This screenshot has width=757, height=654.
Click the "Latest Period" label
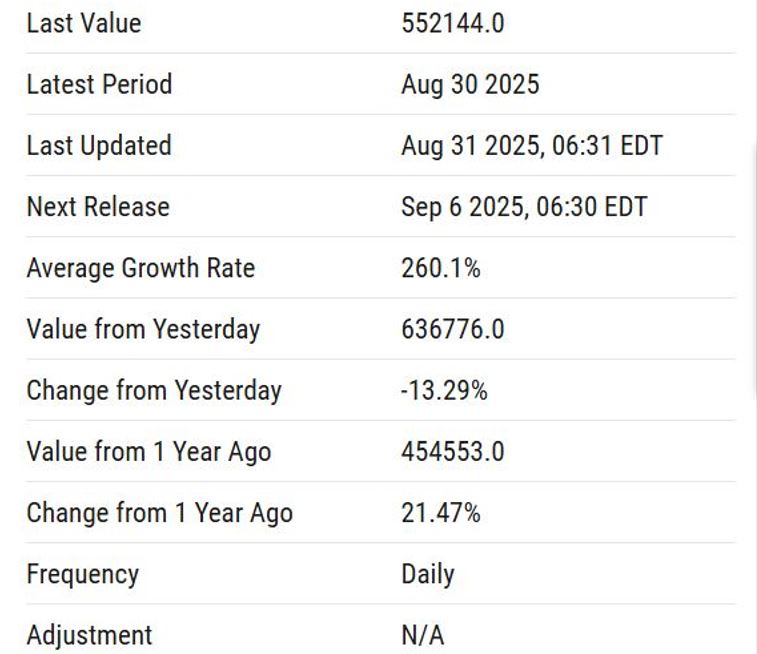click(99, 84)
